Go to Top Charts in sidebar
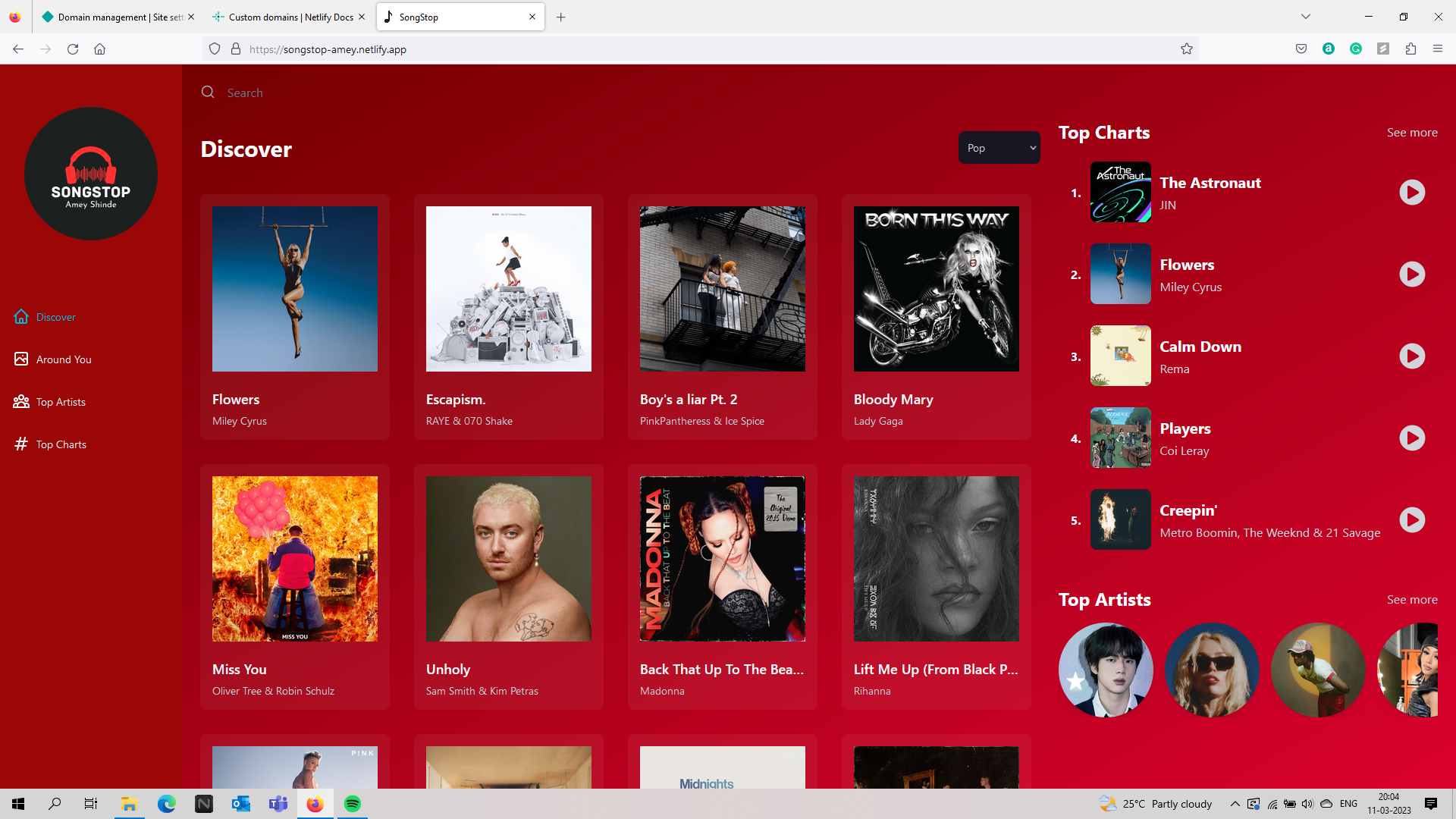The height and width of the screenshot is (819, 1456). [50, 444]
